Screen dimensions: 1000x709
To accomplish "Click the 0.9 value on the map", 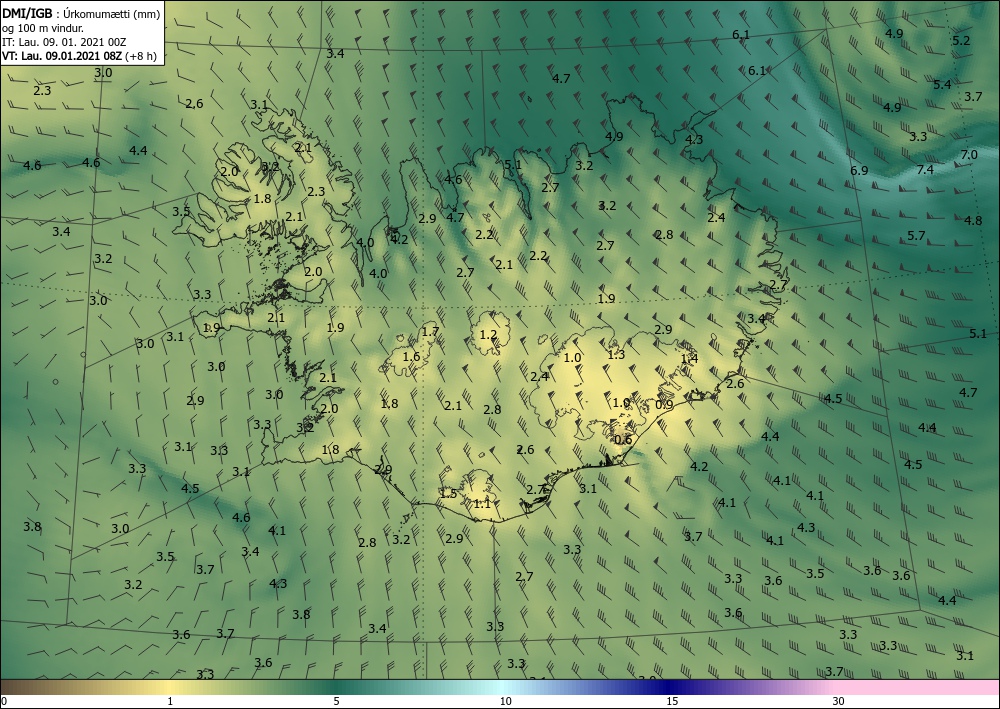I will click(664, 405).
